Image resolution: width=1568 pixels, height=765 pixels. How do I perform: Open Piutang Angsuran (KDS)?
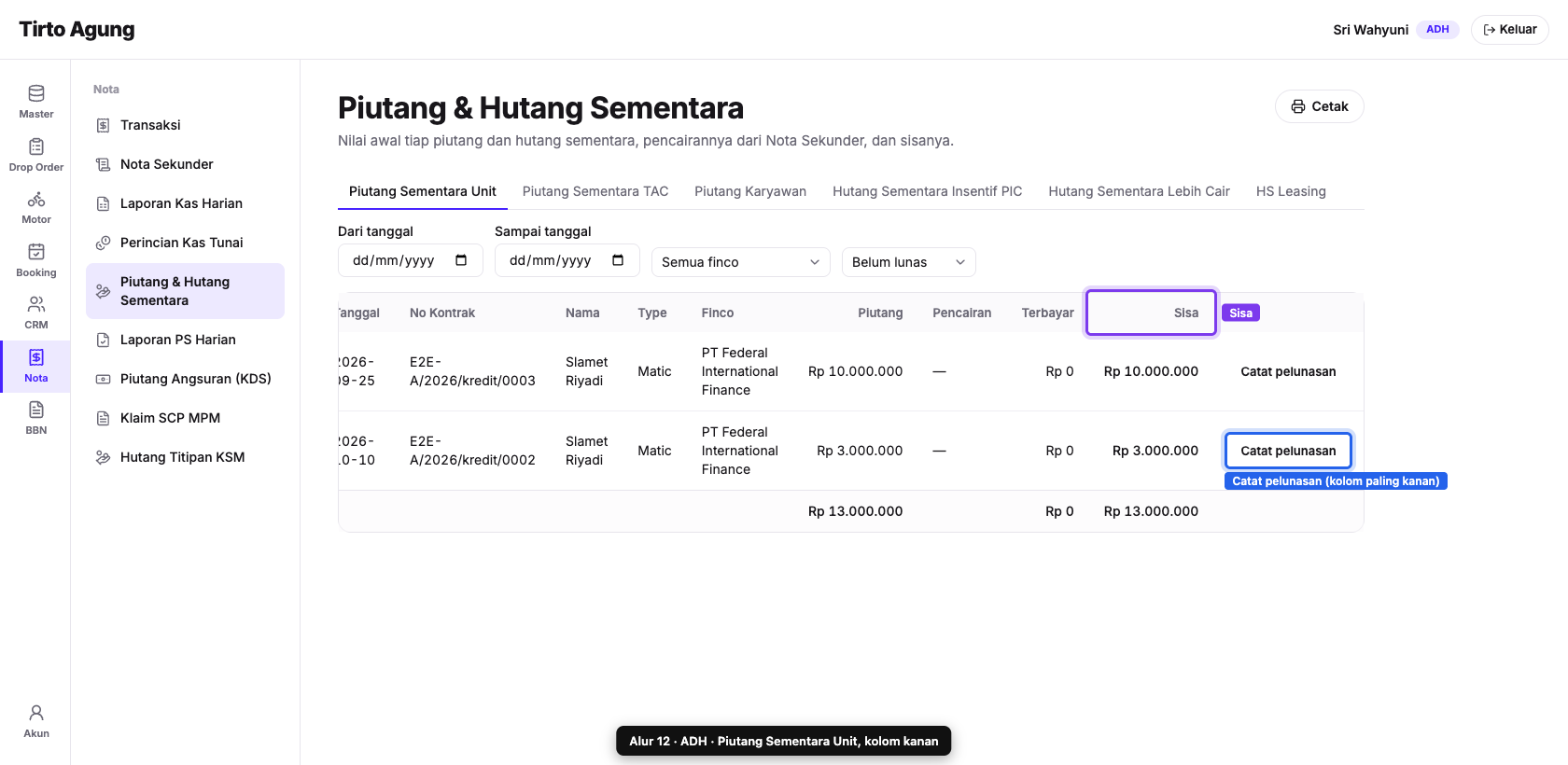185,379
